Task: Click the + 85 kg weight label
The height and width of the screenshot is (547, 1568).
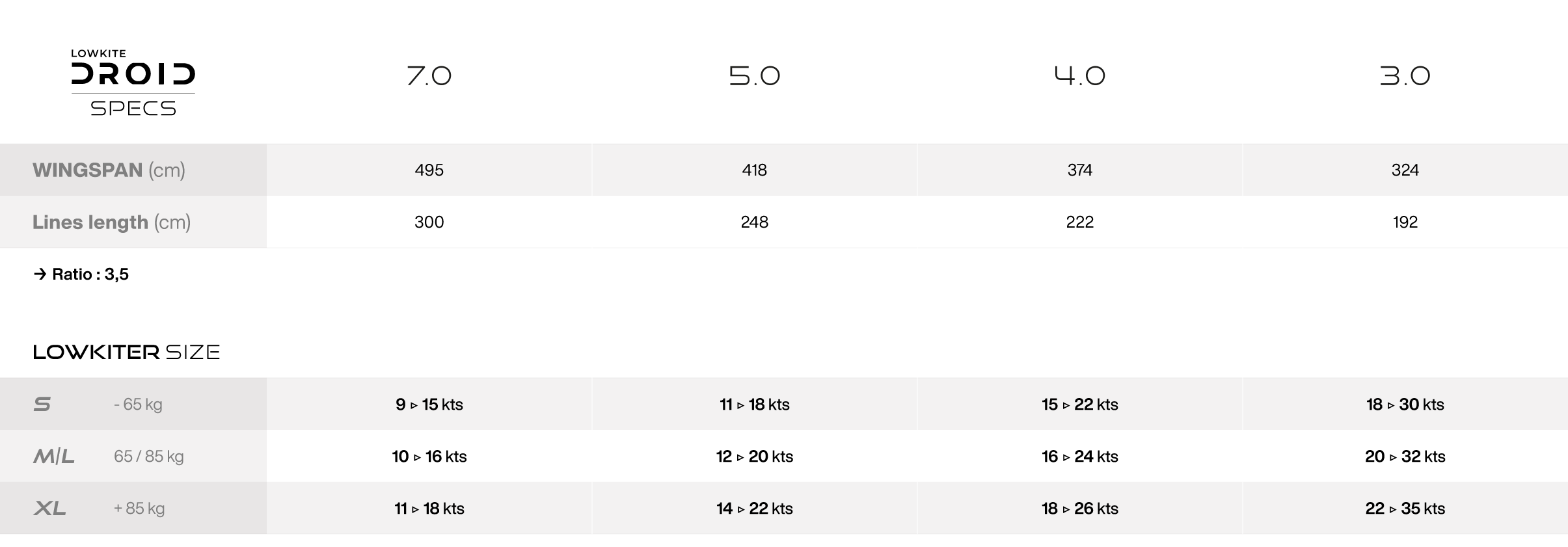Action: coord(139,509)
